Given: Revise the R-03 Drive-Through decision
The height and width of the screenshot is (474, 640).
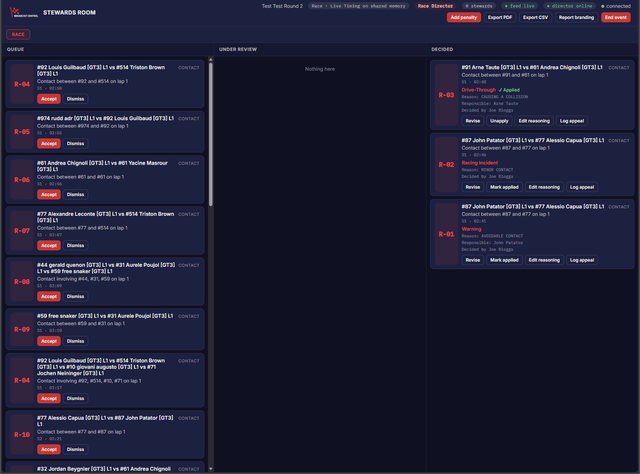Looking at the screenshot, I should [x=473, y=121].
